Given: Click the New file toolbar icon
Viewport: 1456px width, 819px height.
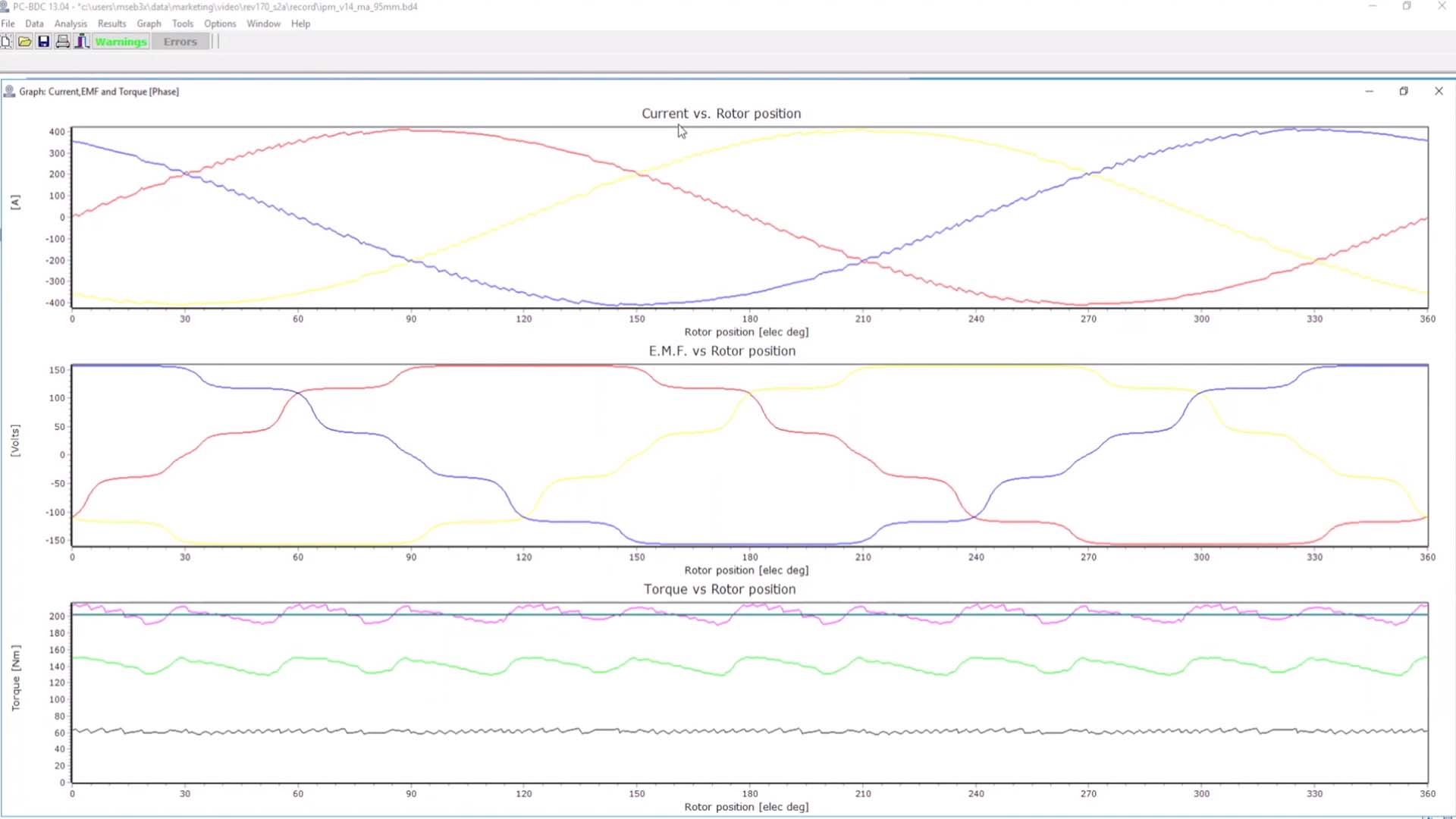Looking at the screenshot, I should (x=6, y=42).
